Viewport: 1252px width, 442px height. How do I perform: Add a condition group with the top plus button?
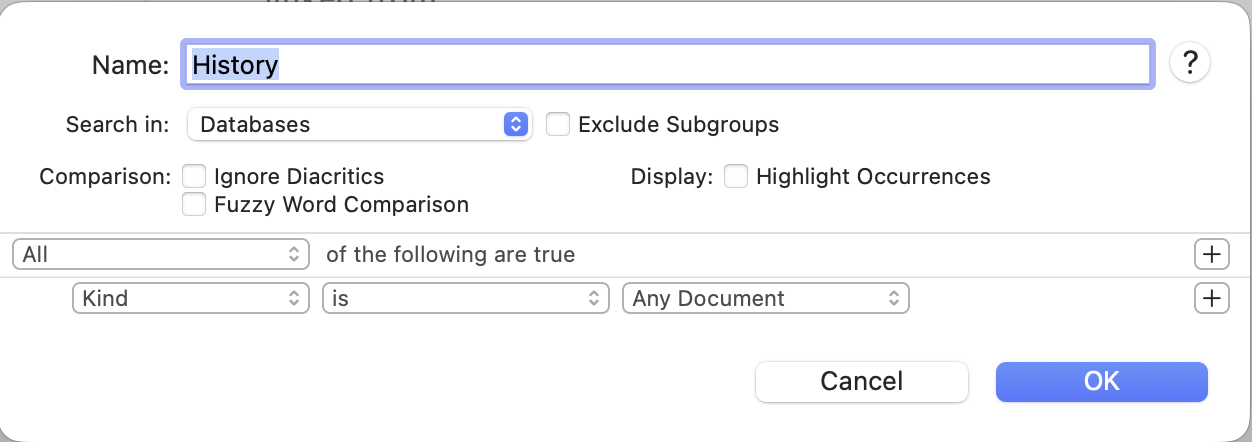[x=1212, y=254]
